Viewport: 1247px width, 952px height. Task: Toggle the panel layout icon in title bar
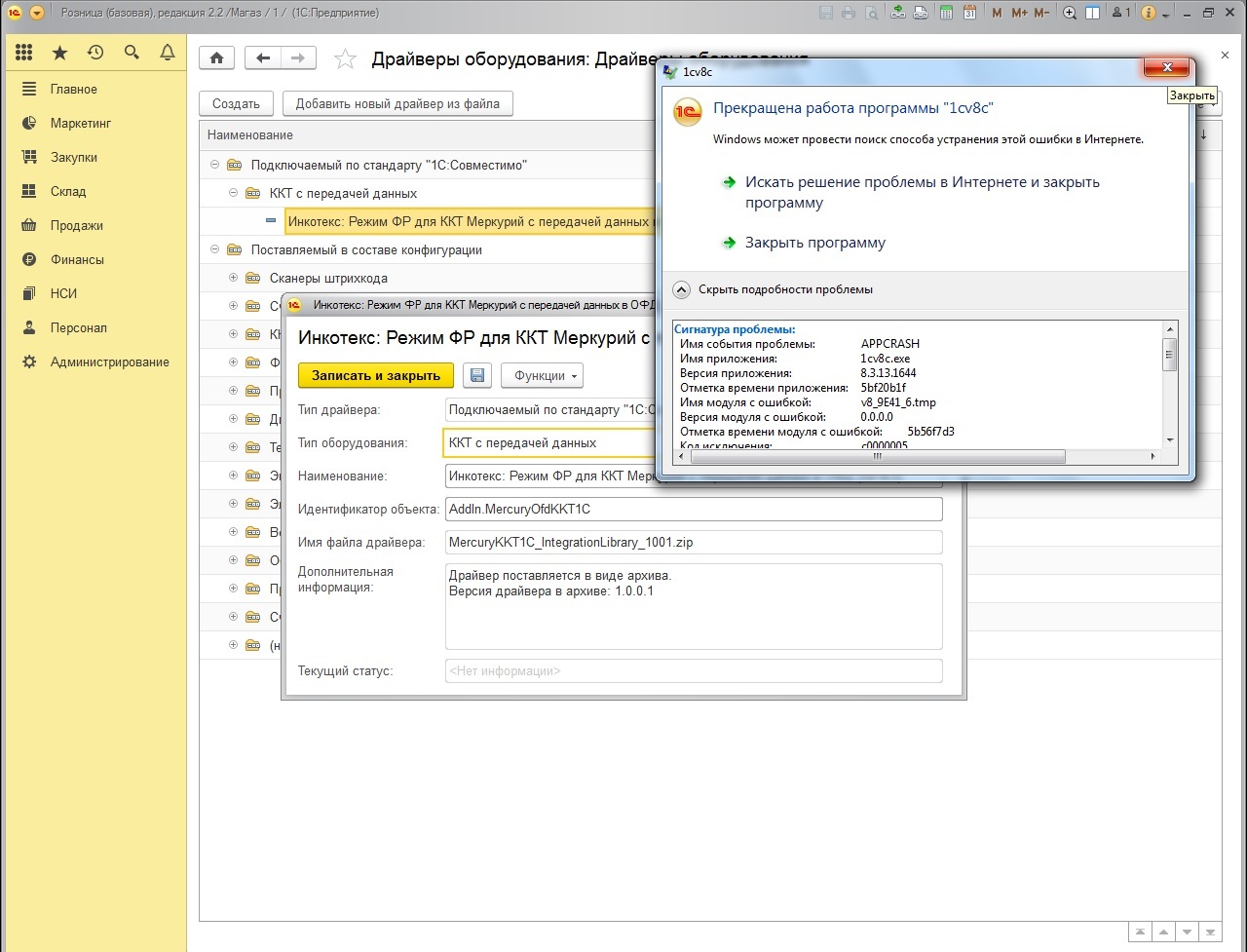1093,13
